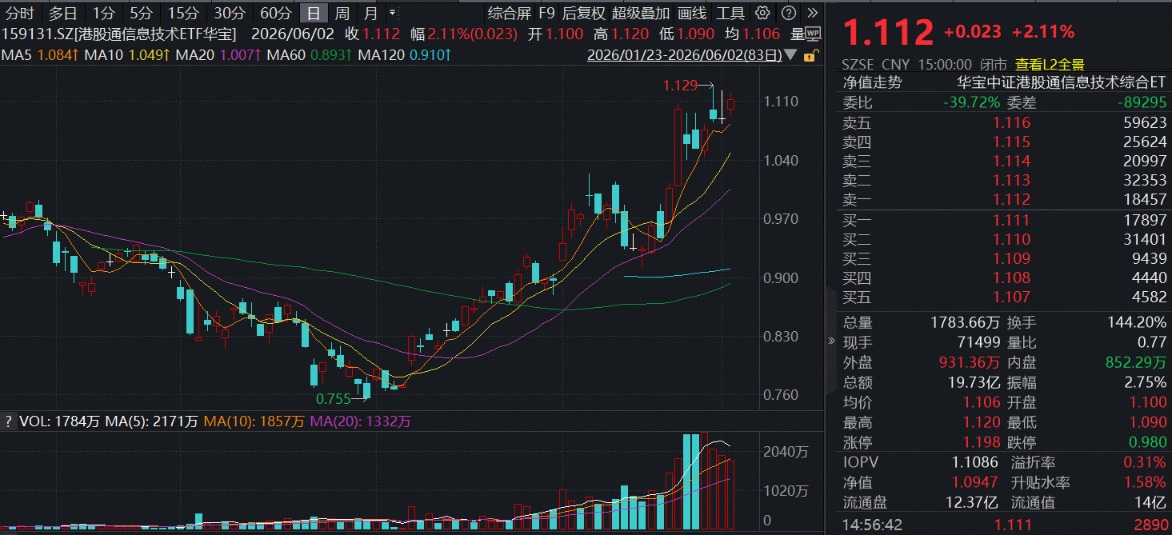Viewport: 1172px width, 535px height.
Task: Click the VOL: 1784万 volume label
Action: tap(59, 421)
